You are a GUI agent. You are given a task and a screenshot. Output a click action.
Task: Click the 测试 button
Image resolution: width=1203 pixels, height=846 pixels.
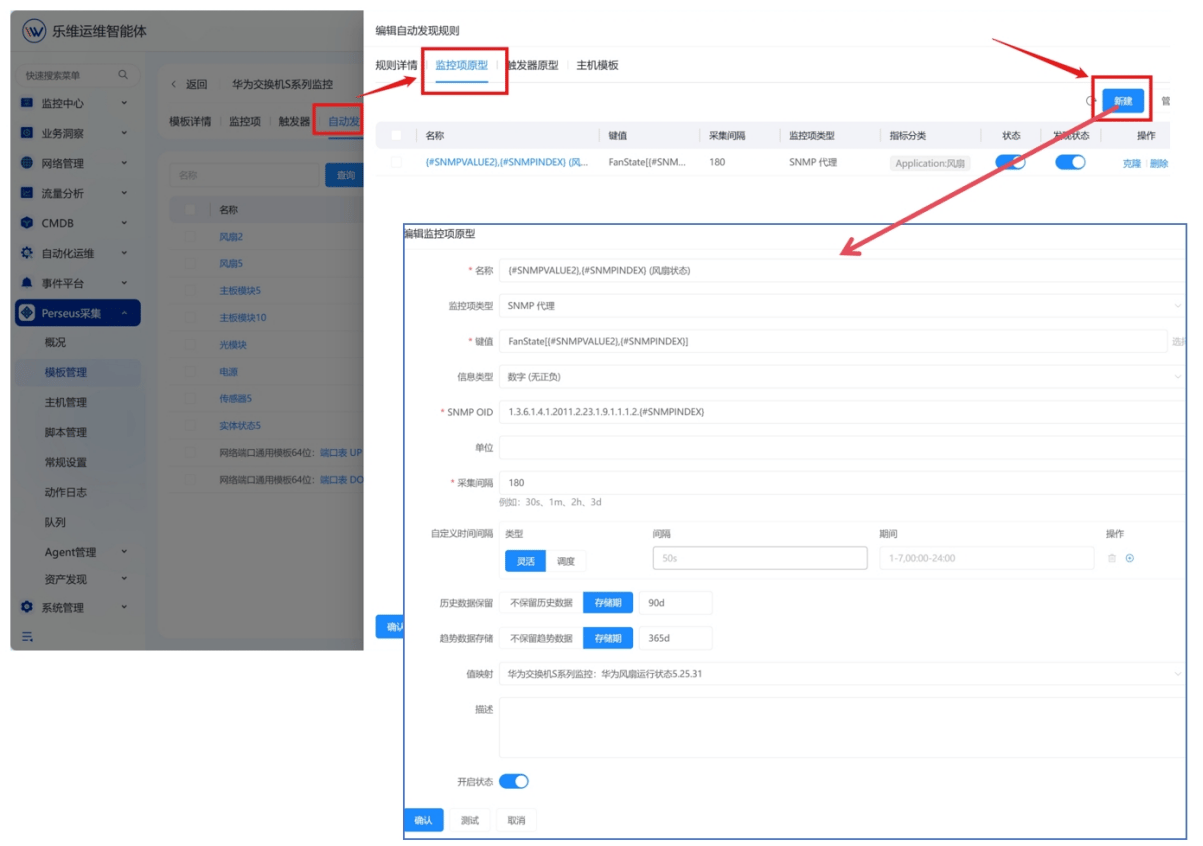click(x=470, y=820)
